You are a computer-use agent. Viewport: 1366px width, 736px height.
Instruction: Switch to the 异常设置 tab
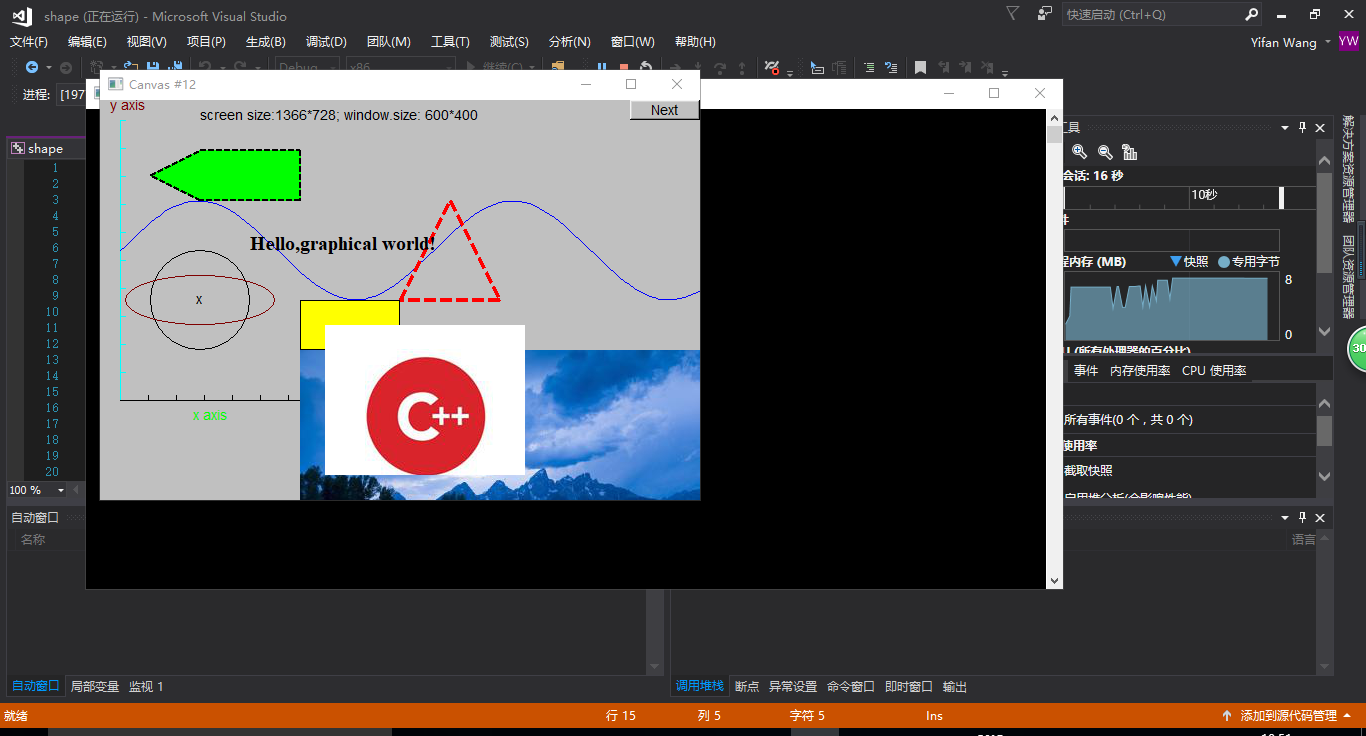tap(793, 687)
